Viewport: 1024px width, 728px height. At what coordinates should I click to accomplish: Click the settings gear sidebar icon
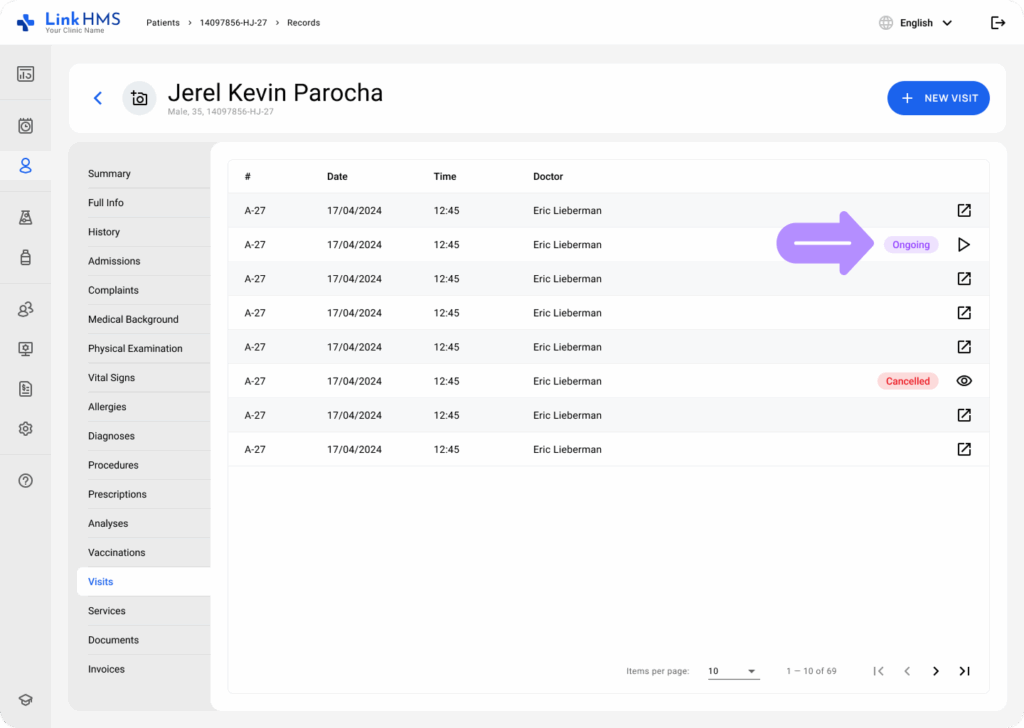pyautogui.click(x=26, y=428)
